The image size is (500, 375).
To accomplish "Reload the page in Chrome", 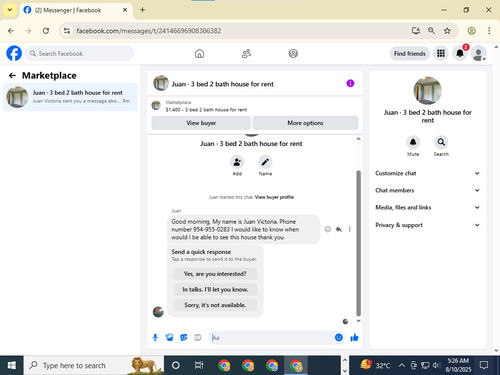I will pos(46,31).
